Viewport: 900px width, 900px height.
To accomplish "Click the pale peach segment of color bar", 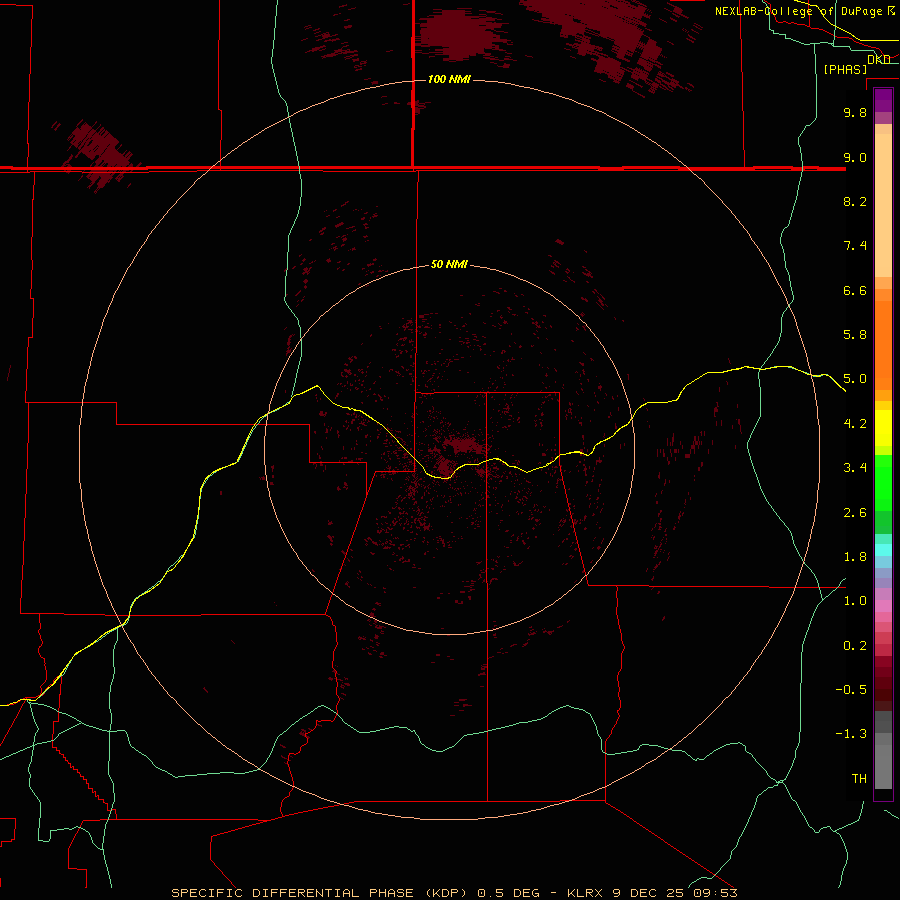I will 883,205.
